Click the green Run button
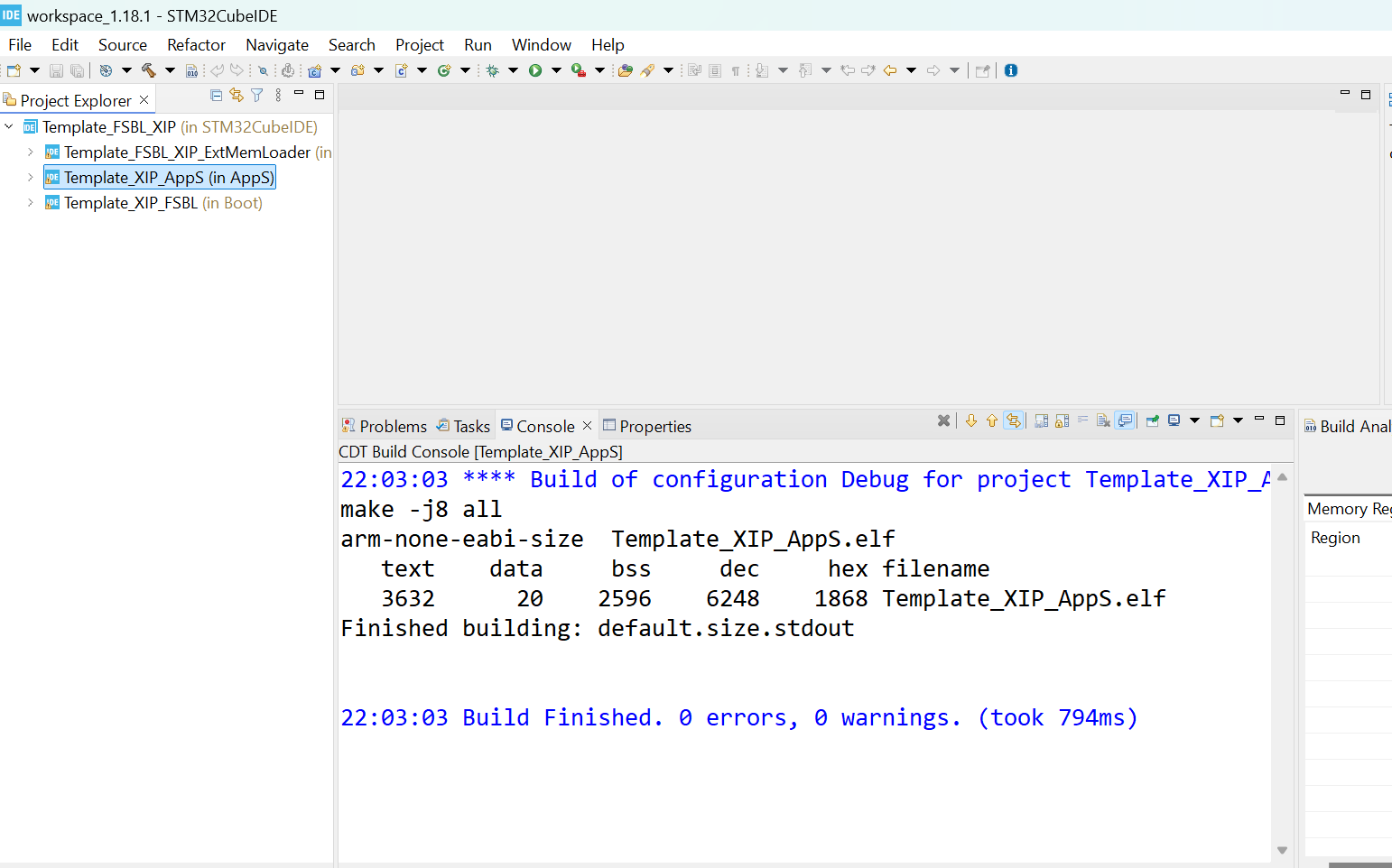The image size is (1392, 868). (535, 70)
